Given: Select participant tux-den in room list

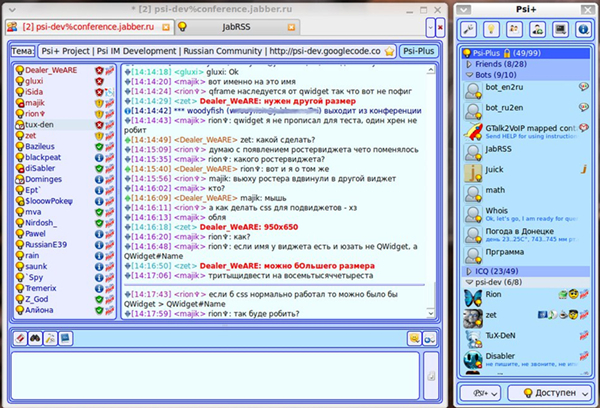Looking at the screenshot, I should coord(64,125).
